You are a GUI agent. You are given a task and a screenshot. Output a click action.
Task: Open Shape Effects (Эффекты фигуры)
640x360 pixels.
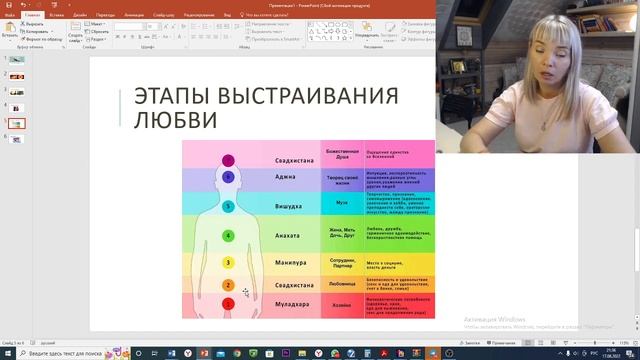click(x=418, y=39)
